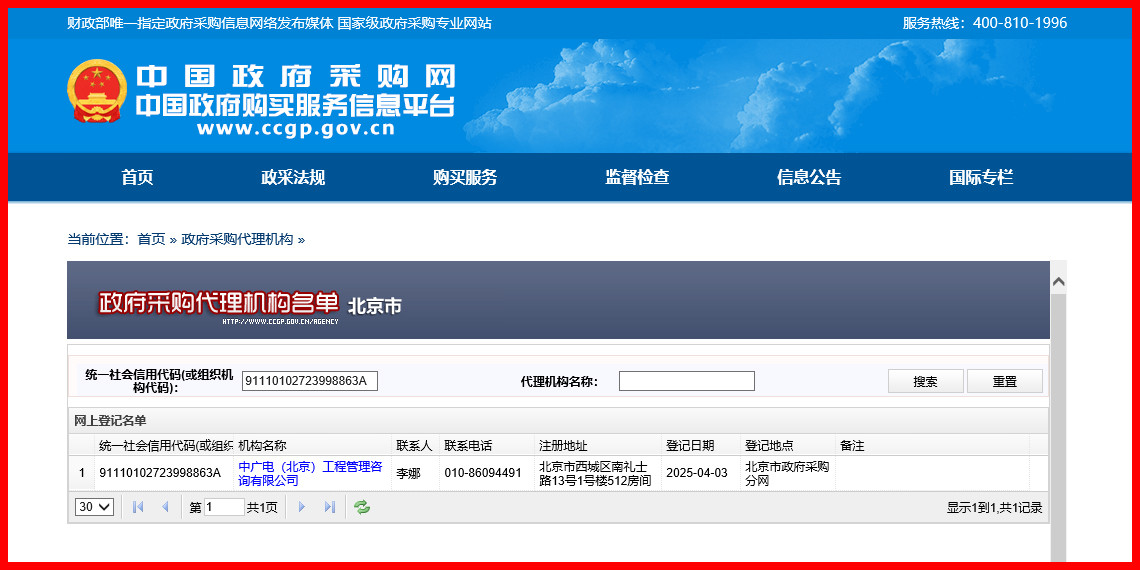Open 信息公告 navigation menu item
Image resolution: width=1140 pixels, height=570 pixels.
[x=809, y=177]
